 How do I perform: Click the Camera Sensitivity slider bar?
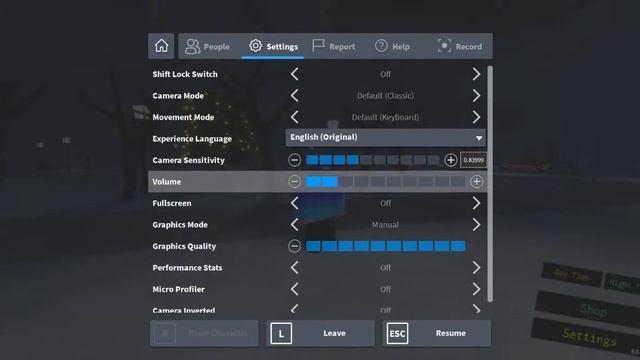click(373, 160)
